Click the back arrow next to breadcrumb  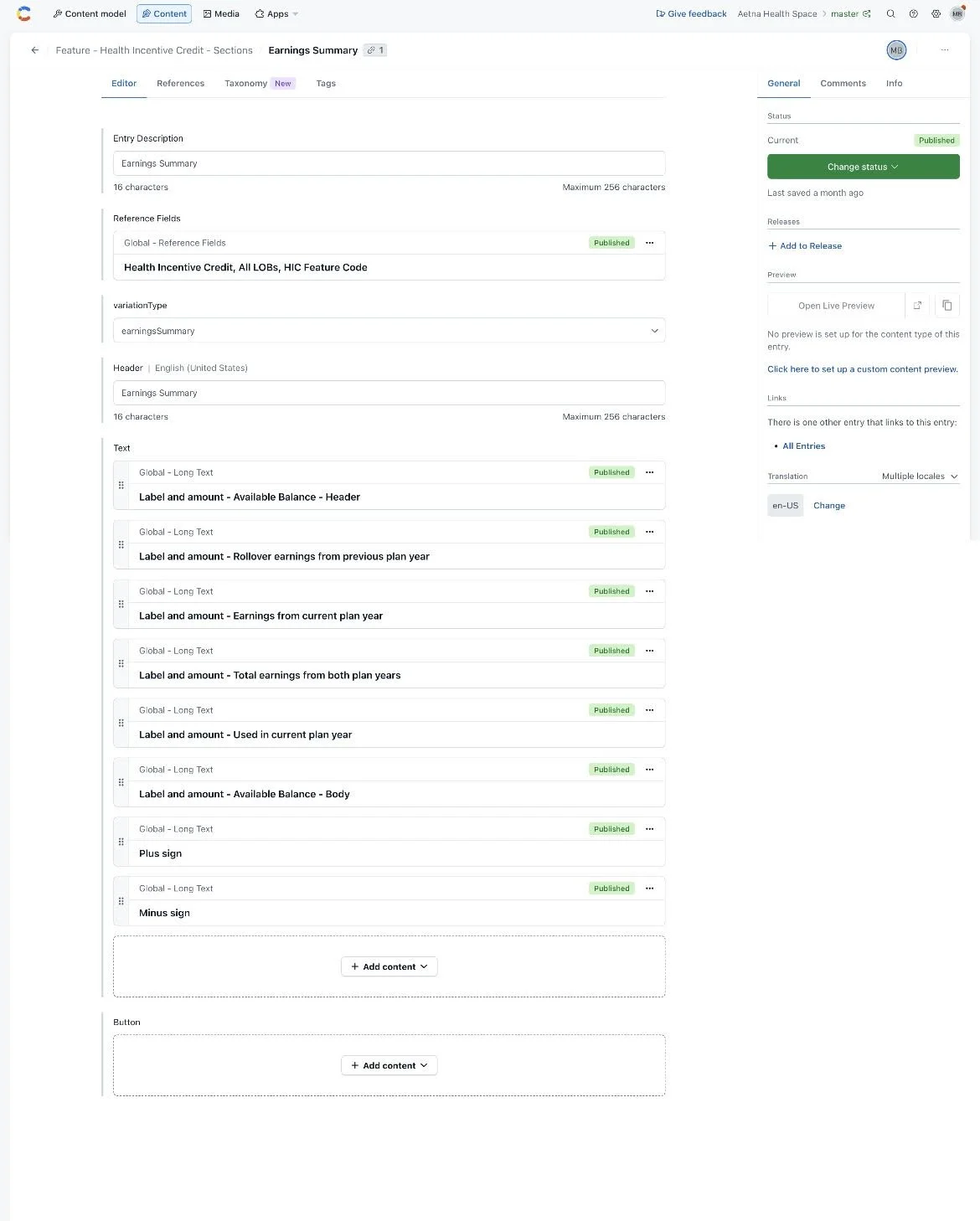coord(34,50)
